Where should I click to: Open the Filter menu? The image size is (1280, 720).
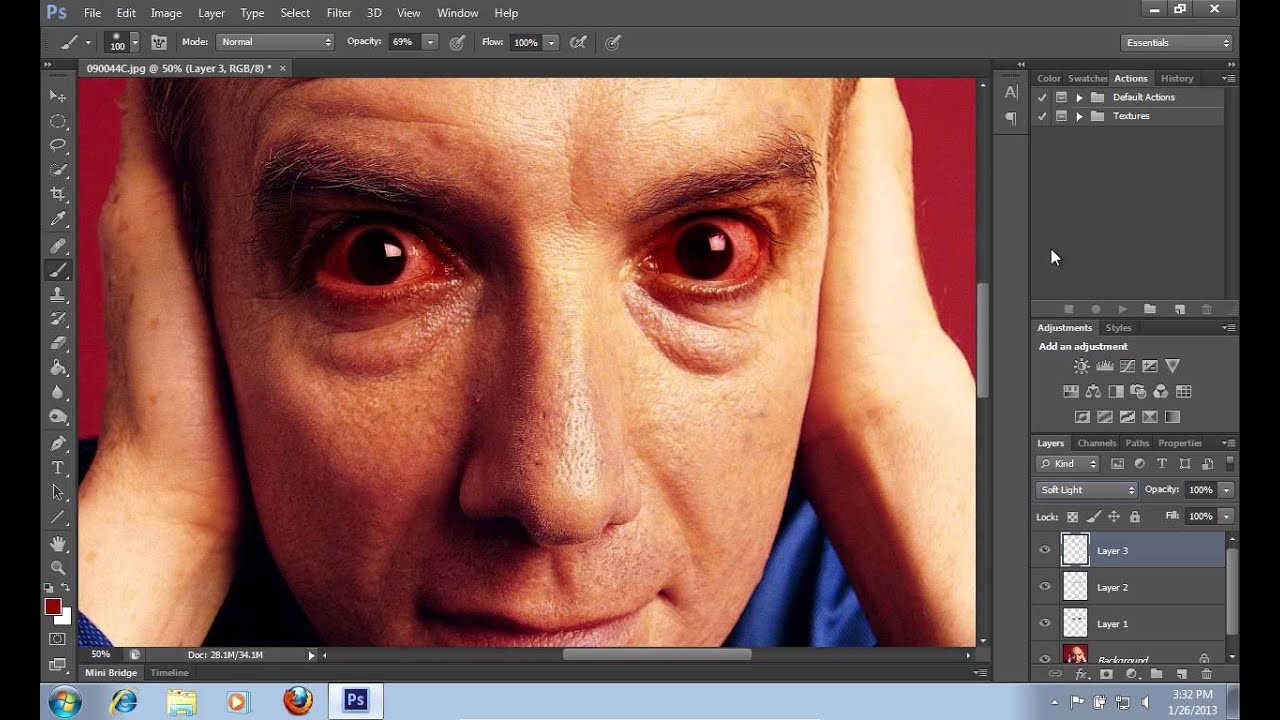(x=339, y=13)
